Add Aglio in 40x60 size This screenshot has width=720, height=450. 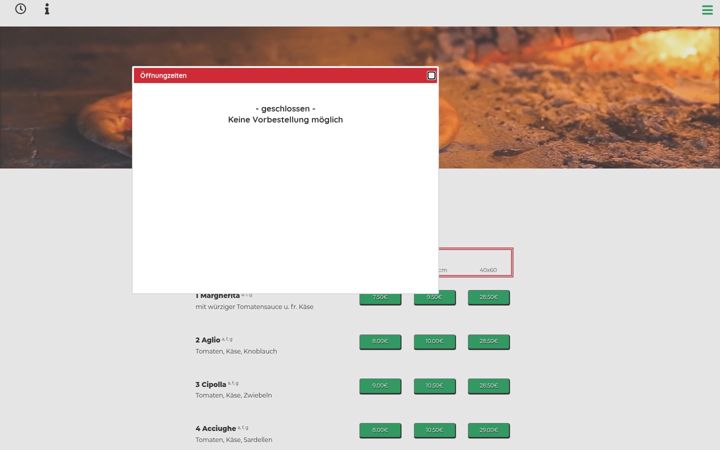pyautogui.click(x=489, y=342)
